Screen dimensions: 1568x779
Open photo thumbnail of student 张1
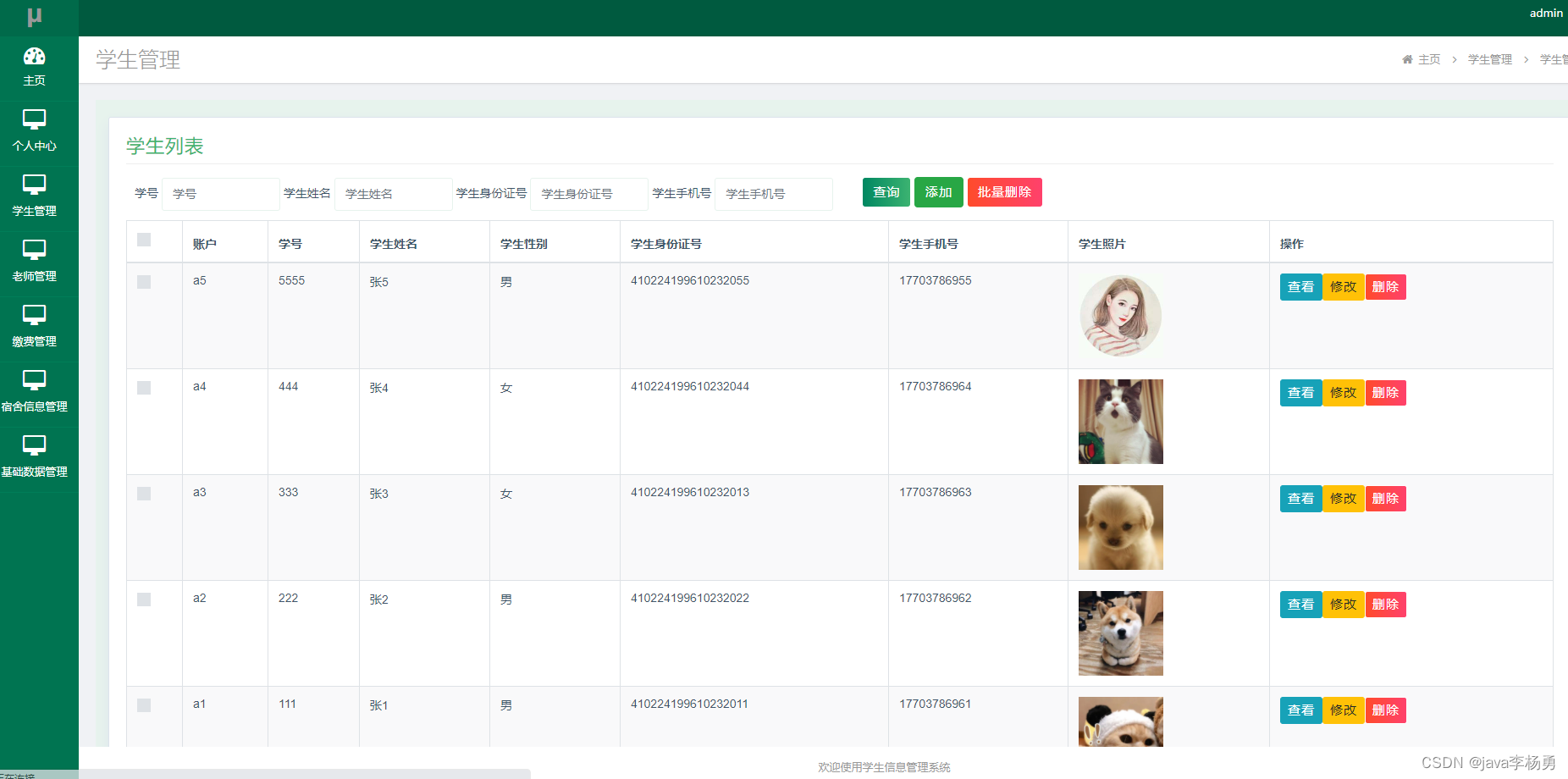point(1121,721)
